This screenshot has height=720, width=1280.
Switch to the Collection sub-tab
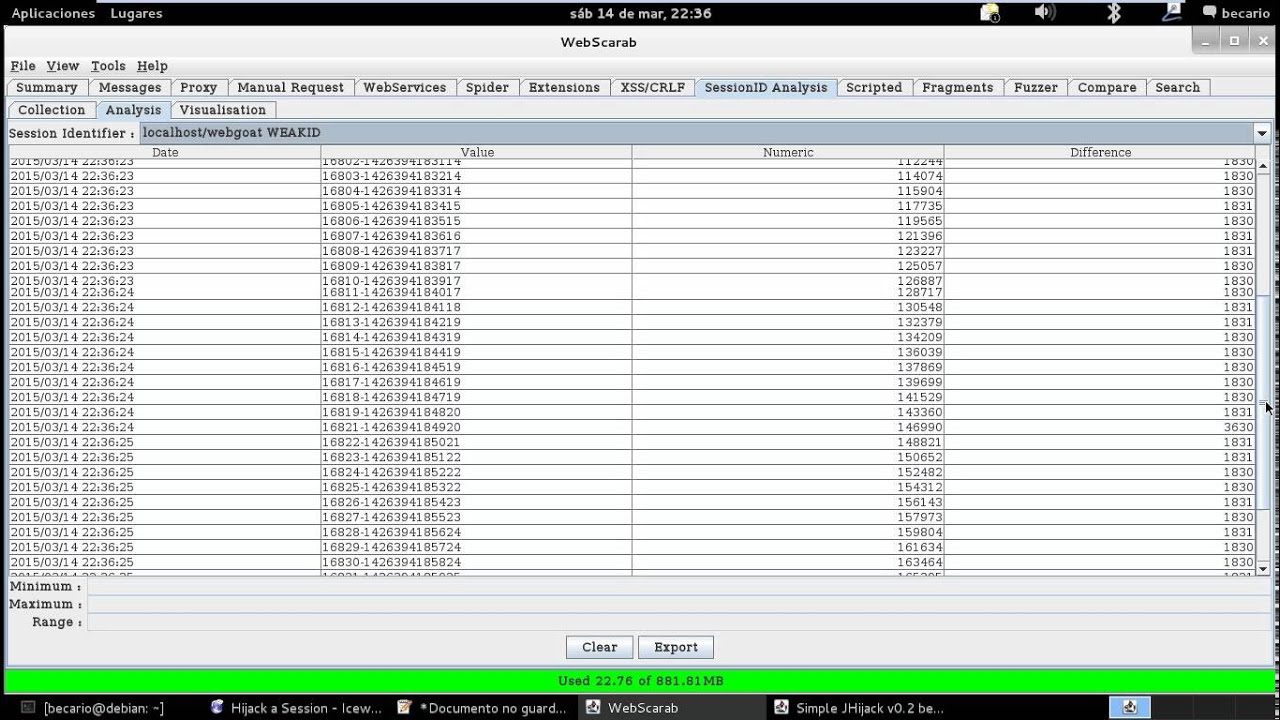click(x=52, y=110)
